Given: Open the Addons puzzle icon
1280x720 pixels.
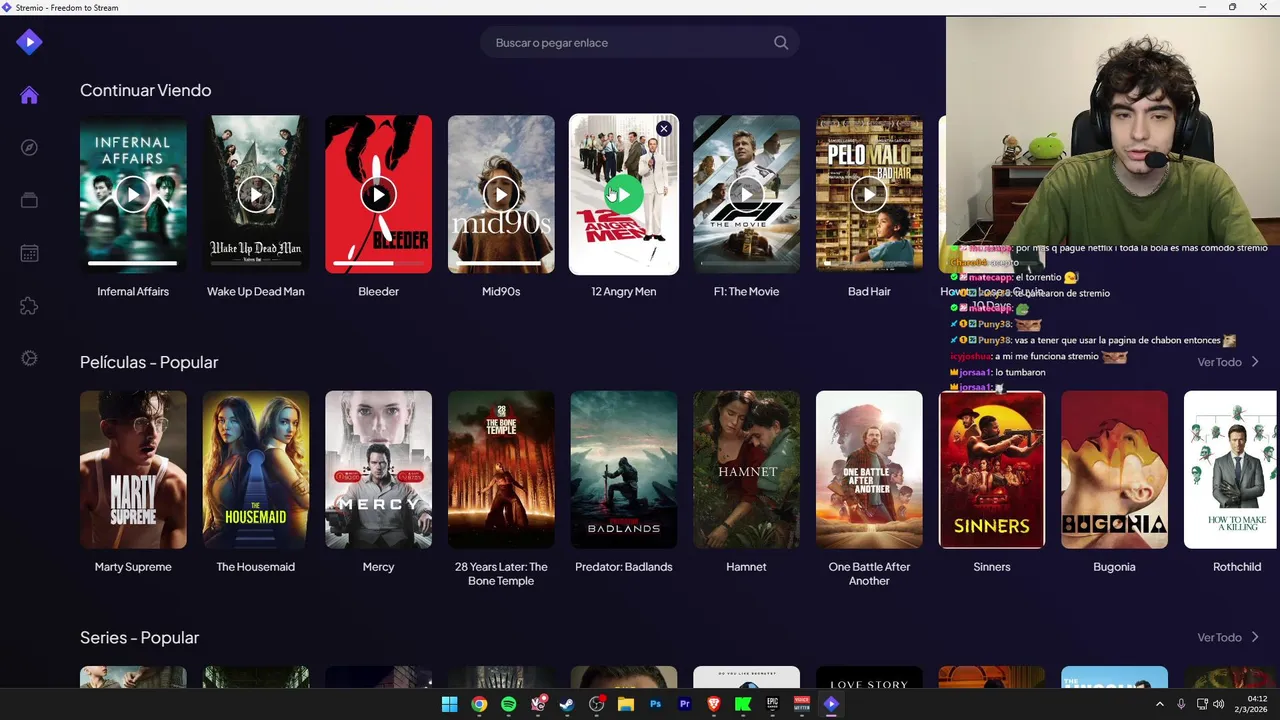Looking at the screenshot, I should [x=29, y=306].
